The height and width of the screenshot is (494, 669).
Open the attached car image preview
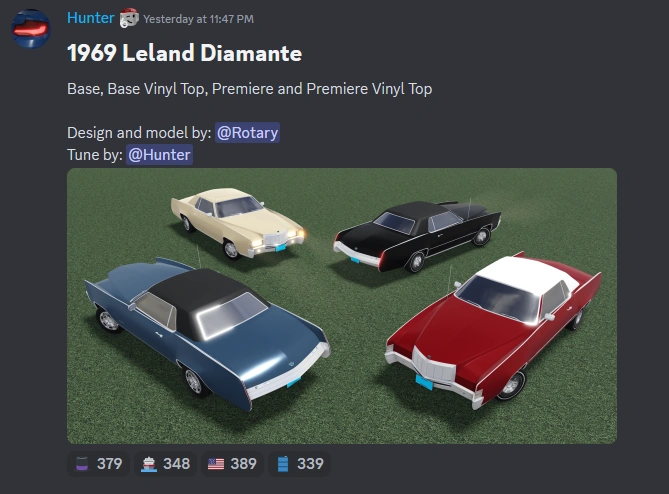(342, 306)
